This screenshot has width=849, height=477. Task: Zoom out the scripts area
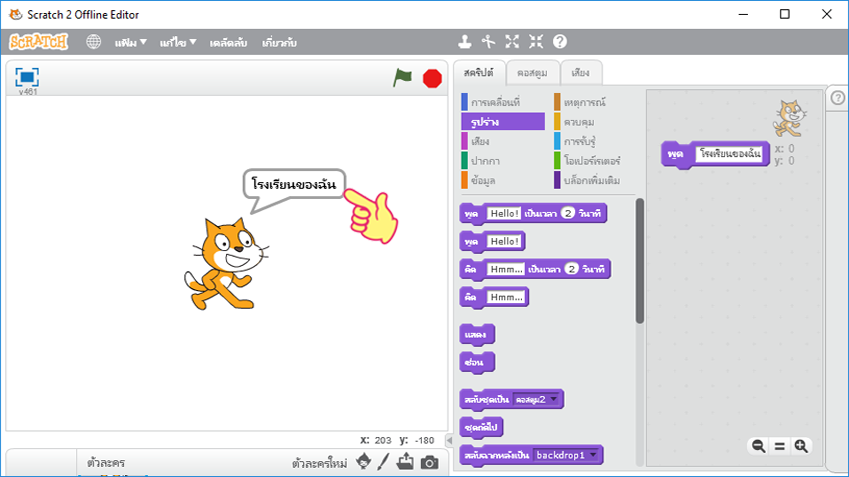(x=759, y=446)
